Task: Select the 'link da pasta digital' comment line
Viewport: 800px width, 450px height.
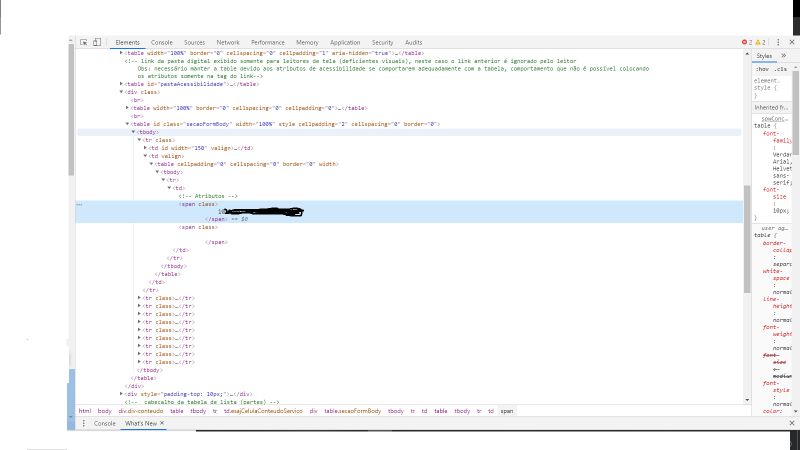Action: 350,61
